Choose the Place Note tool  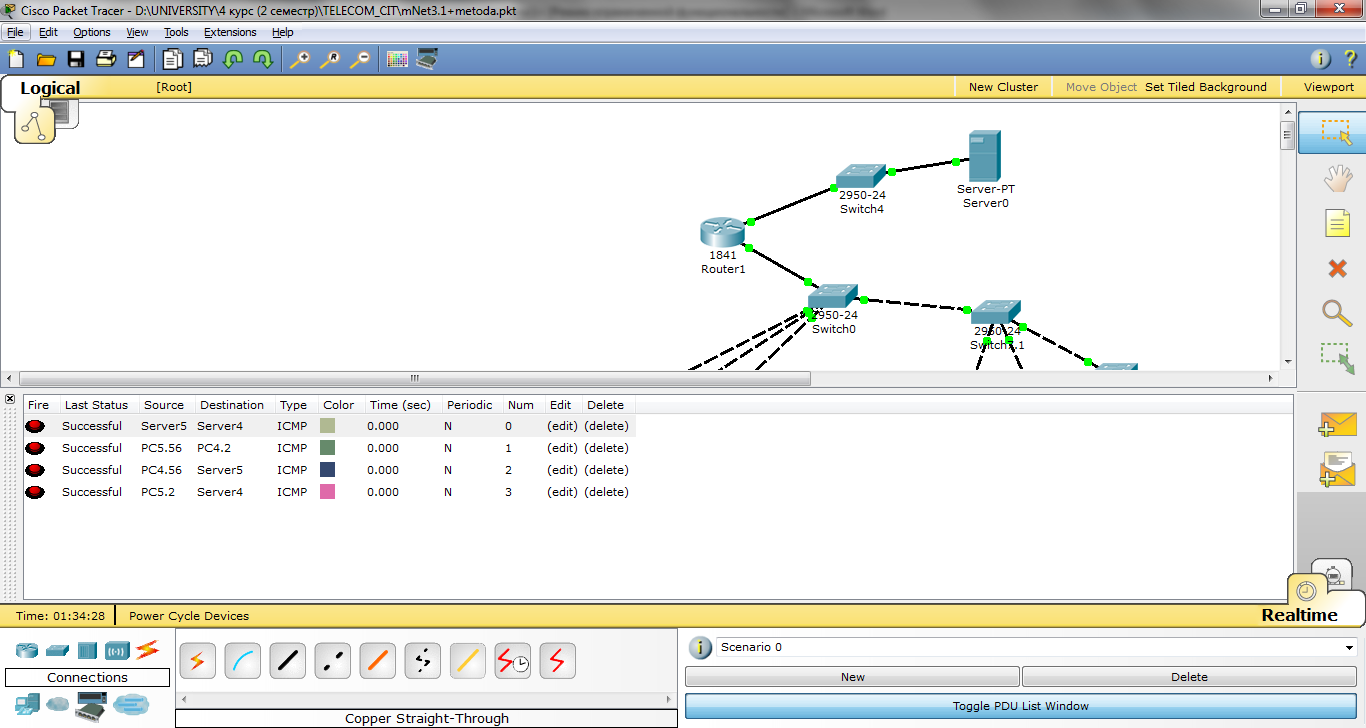point(1338,223)
